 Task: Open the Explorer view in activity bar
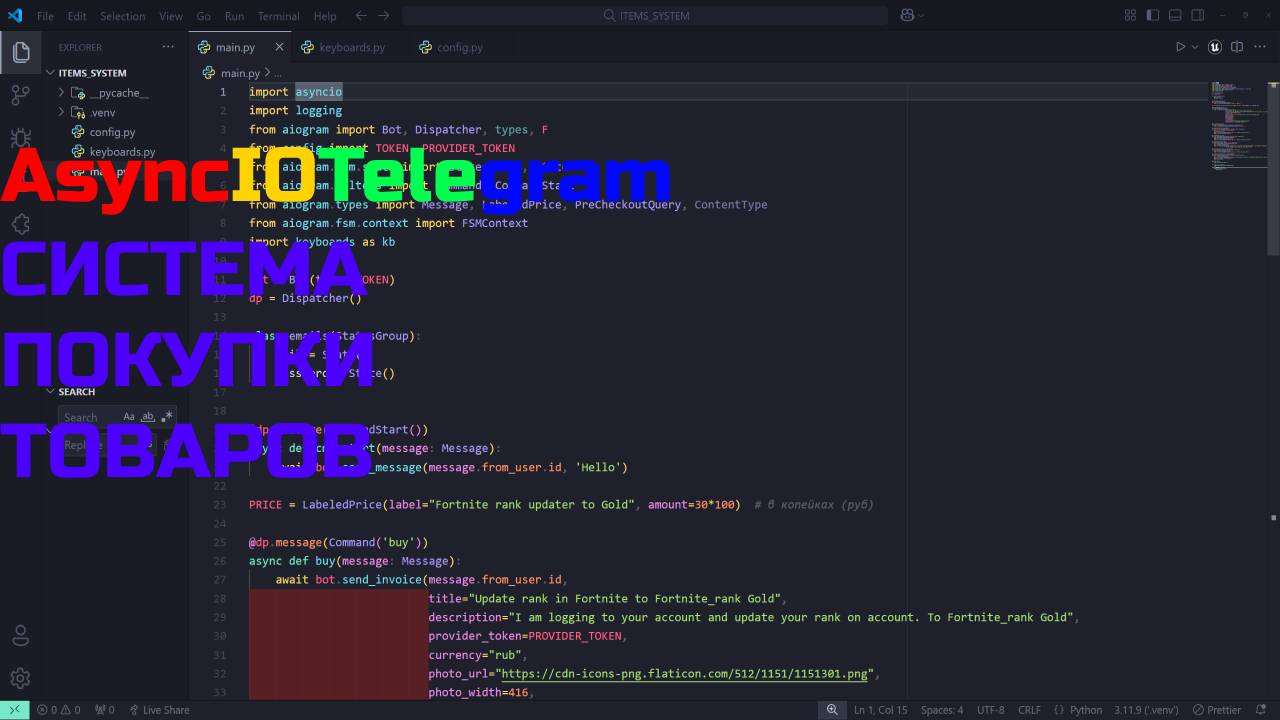click(x=20, y=52)
